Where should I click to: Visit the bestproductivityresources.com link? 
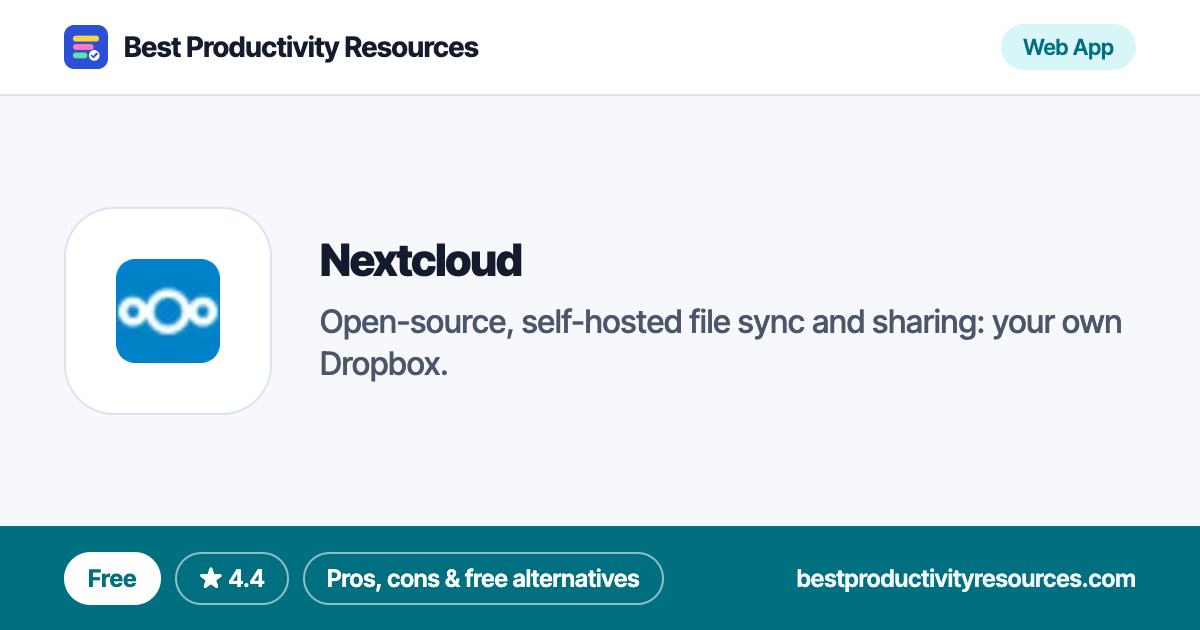pyautogui.click(x=966, y=579)
